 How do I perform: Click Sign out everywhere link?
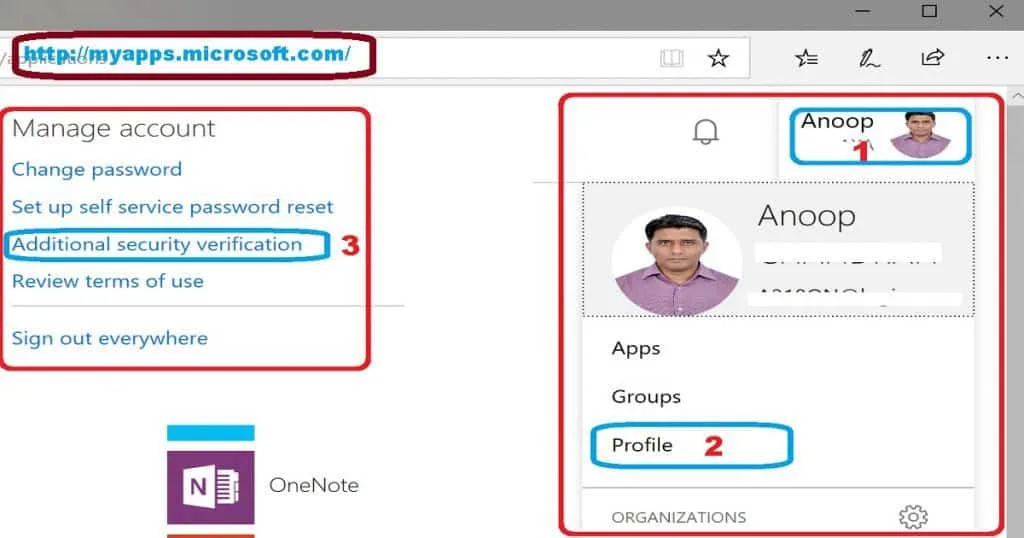[x=110, y=338]
